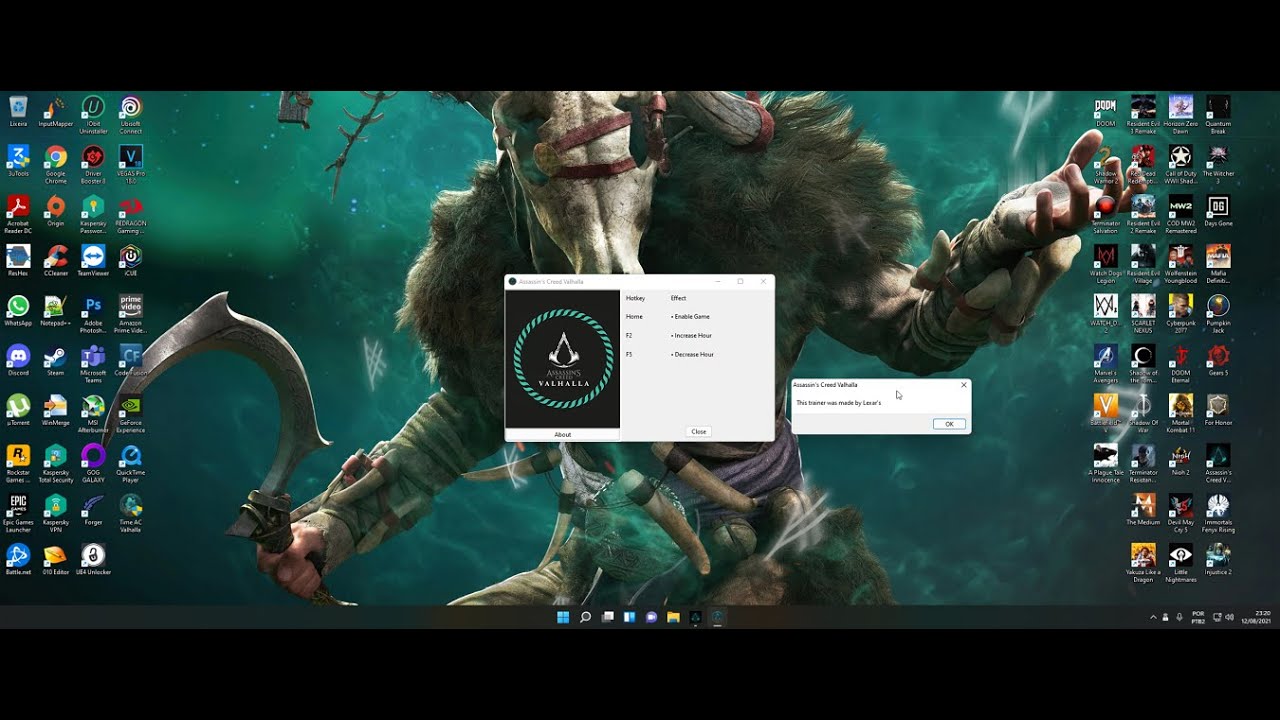The image size is (1280, 720).
Task: Select the 'Increase Hour' effect text
Action: 692,336
